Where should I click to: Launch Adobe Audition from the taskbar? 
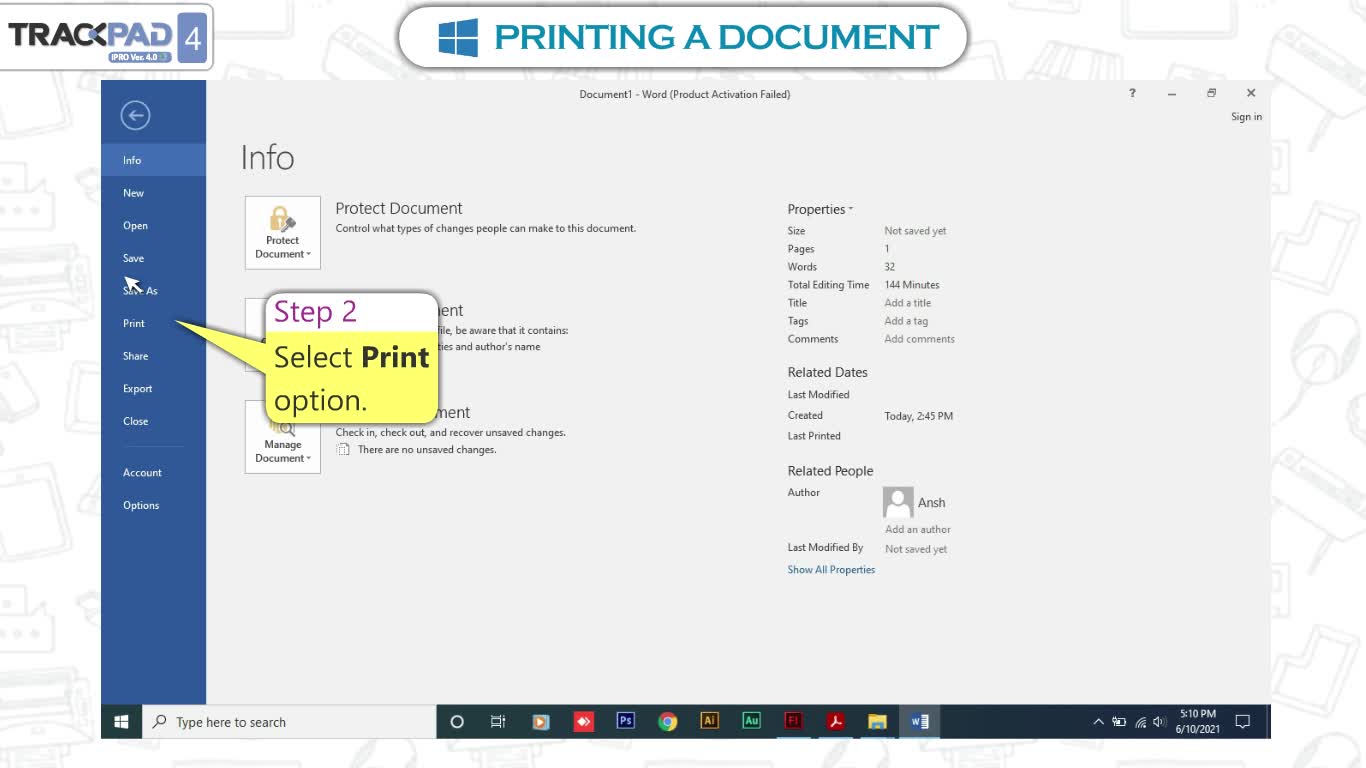point(751,721)
